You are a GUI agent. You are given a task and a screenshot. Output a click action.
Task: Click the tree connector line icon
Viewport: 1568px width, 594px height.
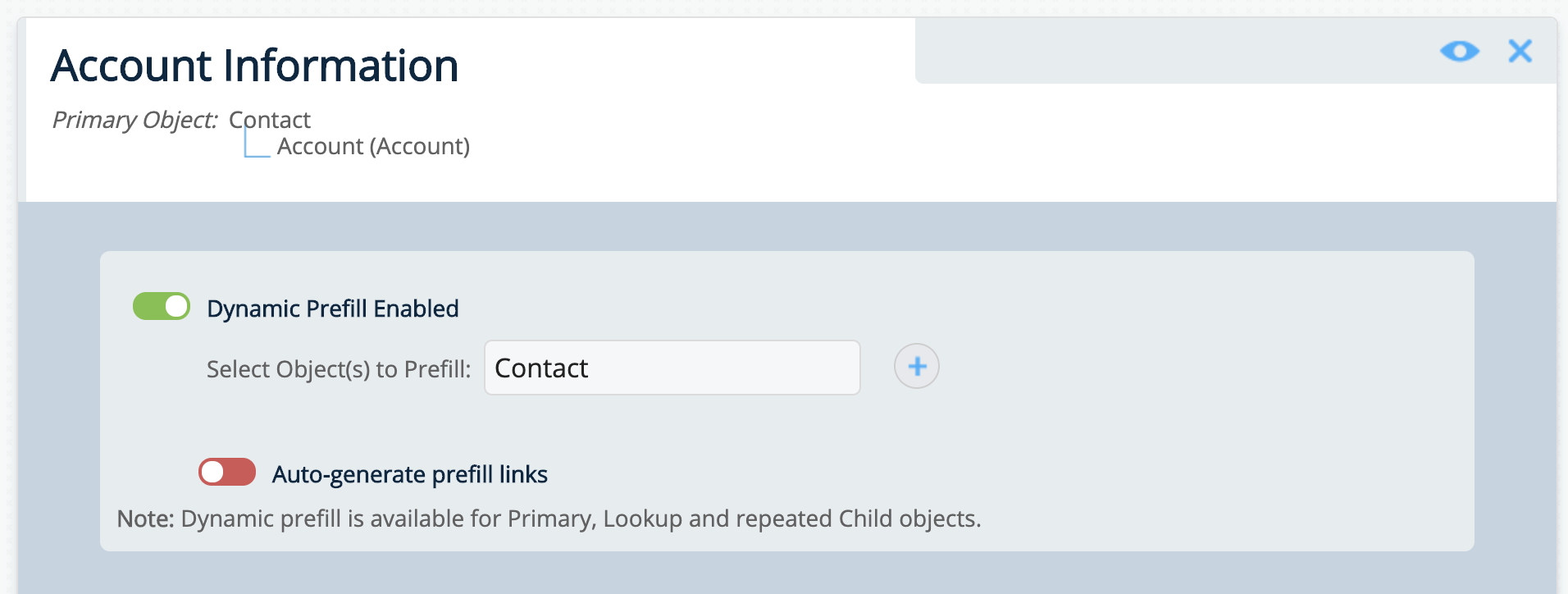click(256, 147)
